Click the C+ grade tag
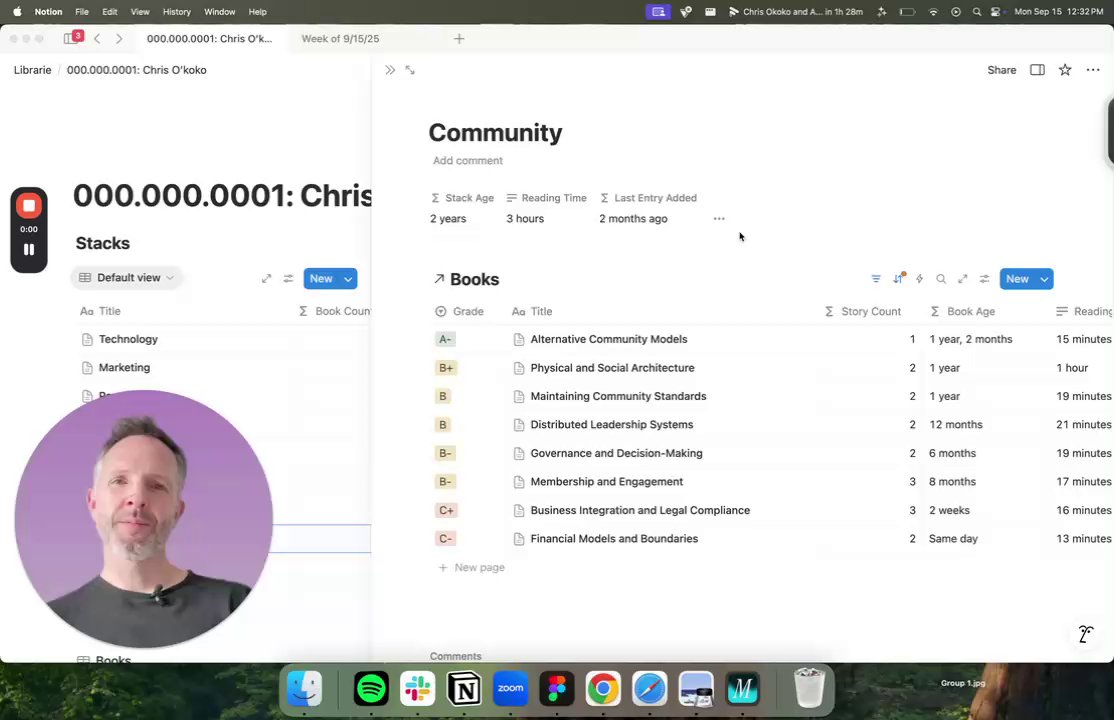The image size is (1114, 720). (x=446, y=510)
